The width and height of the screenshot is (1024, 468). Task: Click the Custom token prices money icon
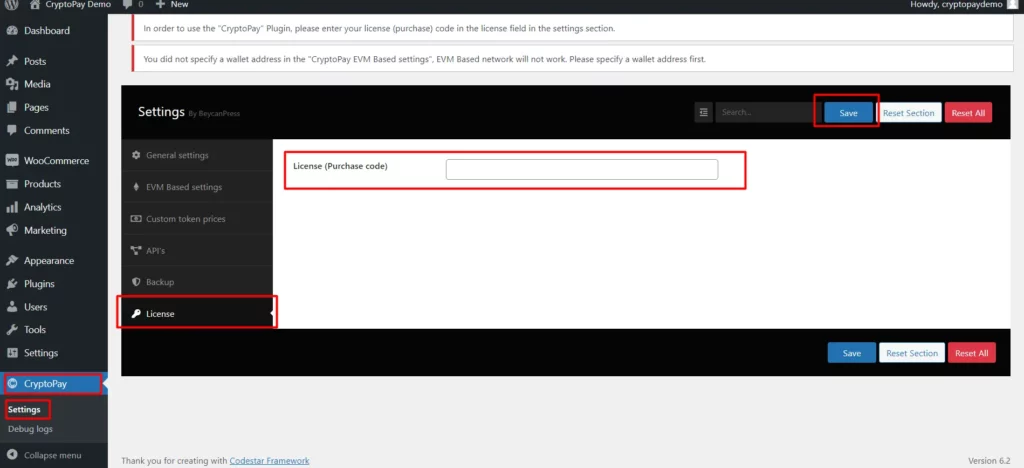(x=136, y=219)
